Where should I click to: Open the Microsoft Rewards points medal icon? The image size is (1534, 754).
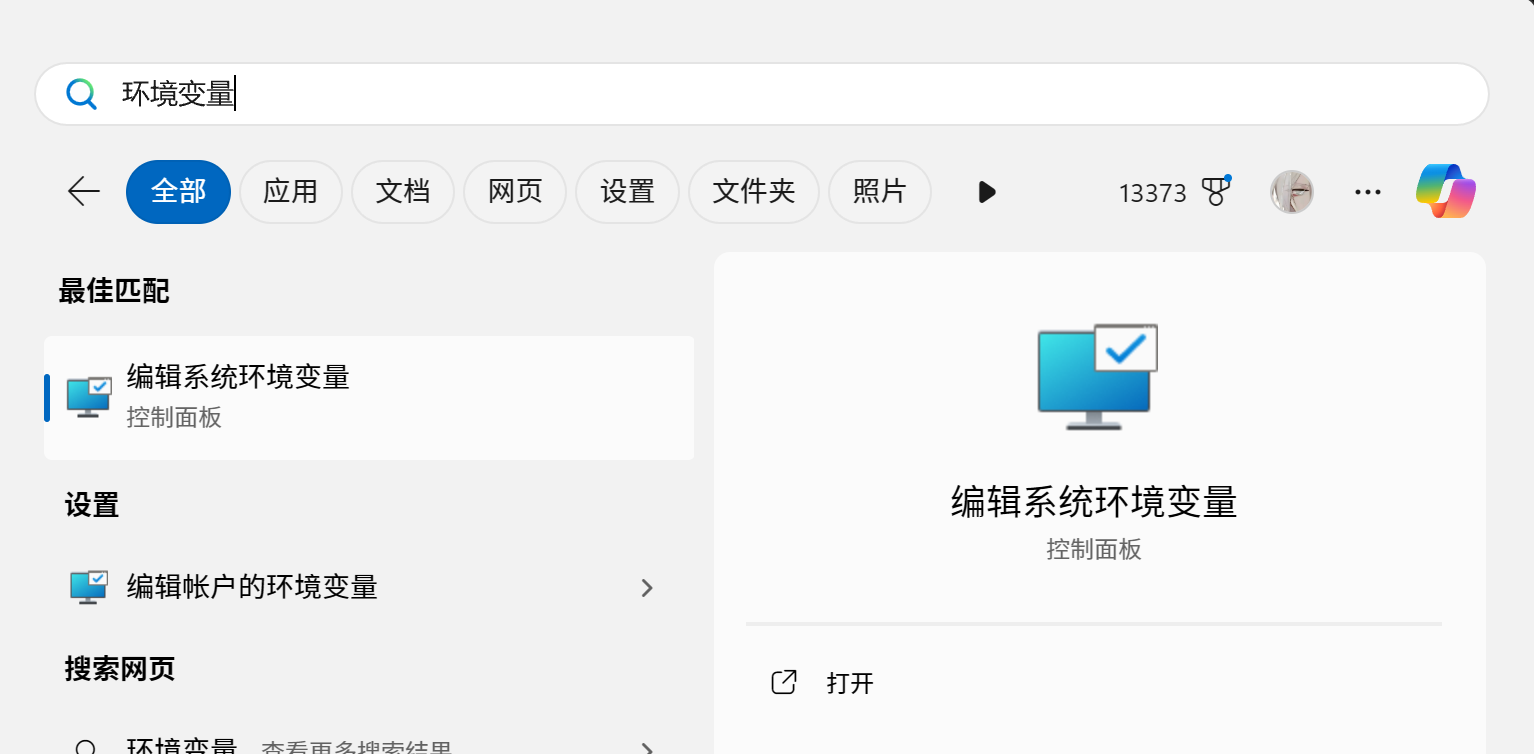point(1216,192)
